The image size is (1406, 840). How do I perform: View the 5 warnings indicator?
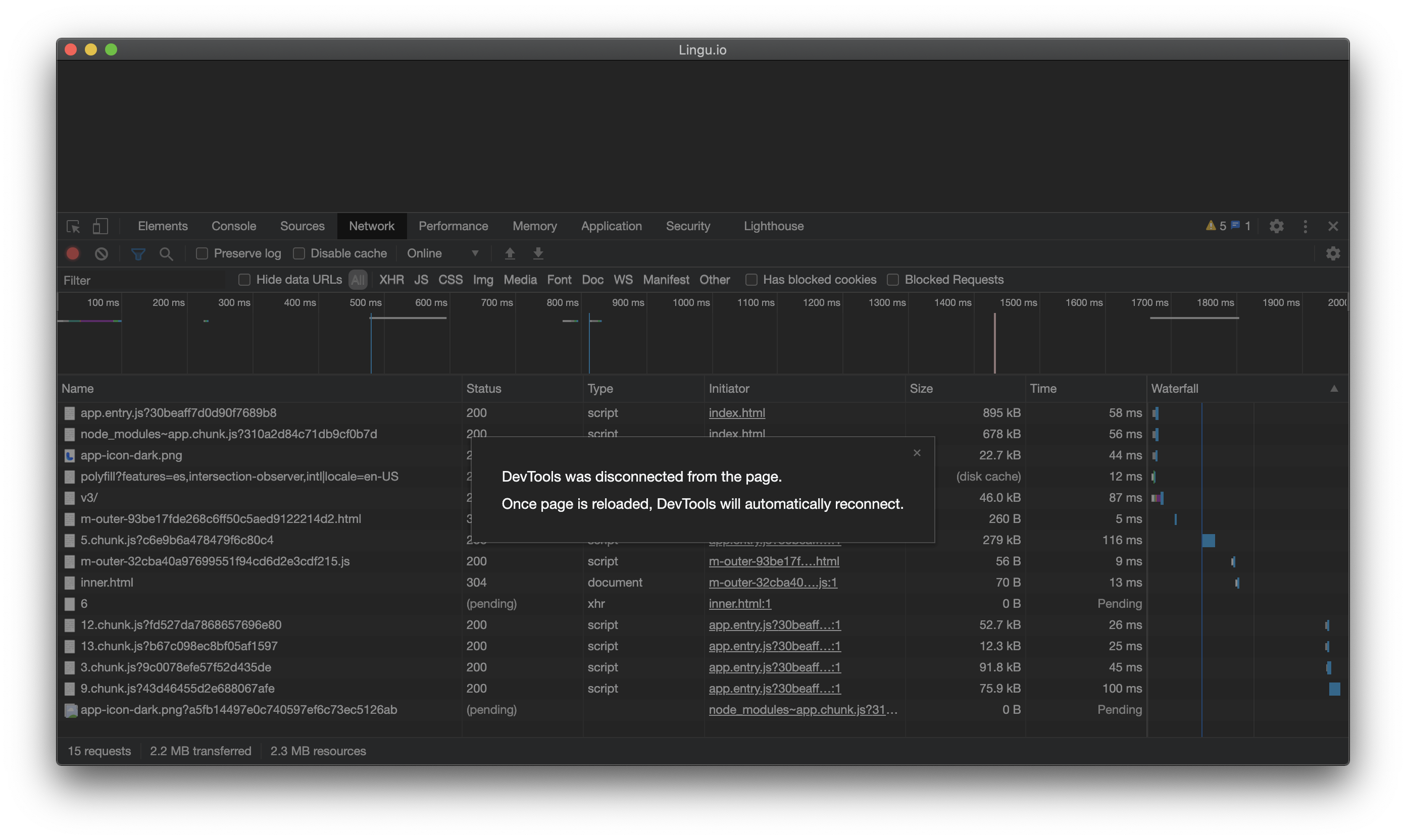(1215, 226)
